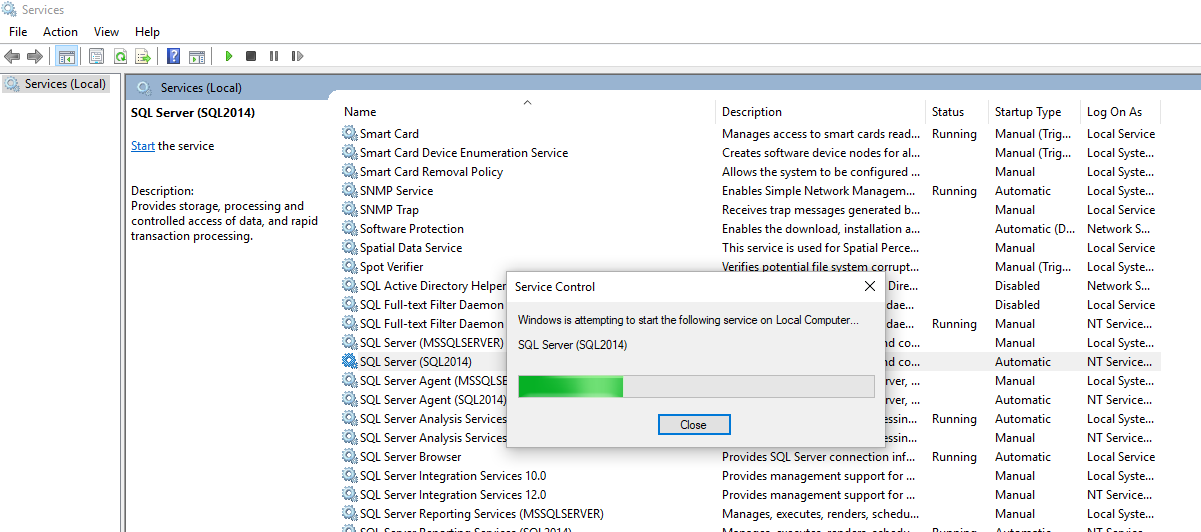Click gear icon beside SQL Server (MSSQLSERVER)
This screenshot has height=532, width=1201.
tap(349, 343)
